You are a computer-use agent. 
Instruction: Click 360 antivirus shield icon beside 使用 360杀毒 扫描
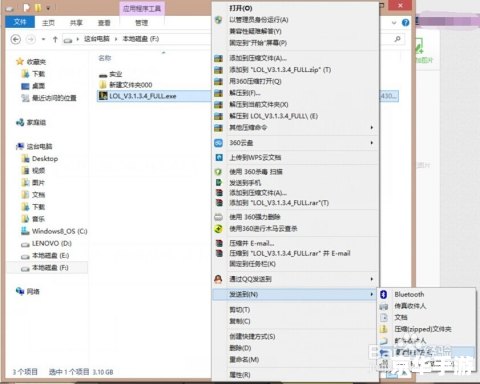coord(218,172)
